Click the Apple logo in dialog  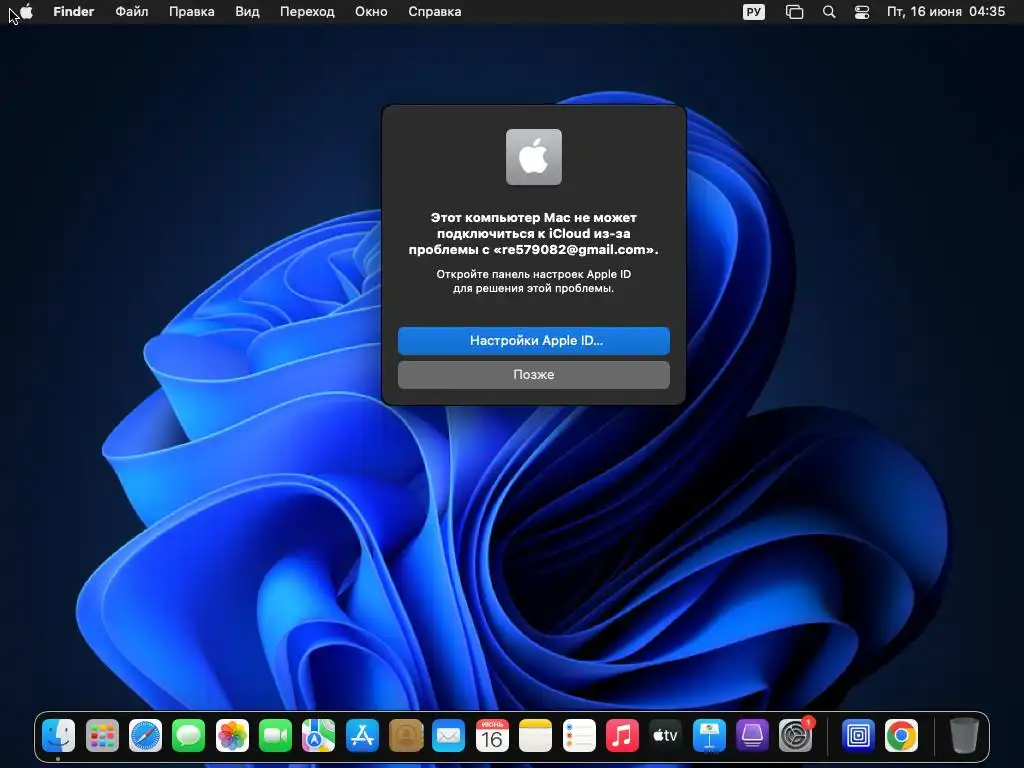click(534, 157)
